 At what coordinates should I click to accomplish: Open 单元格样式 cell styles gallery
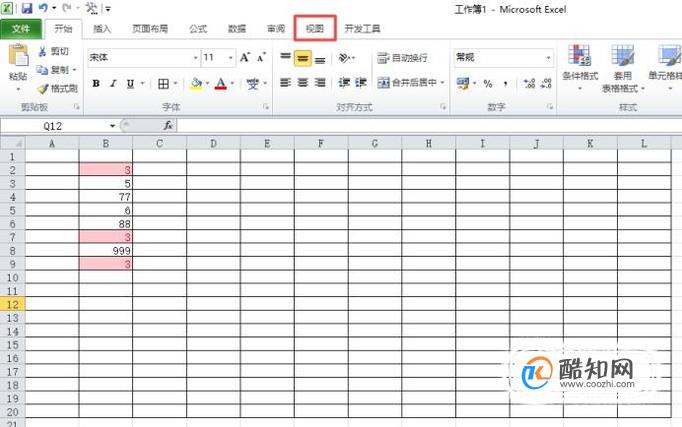(667, 68)
